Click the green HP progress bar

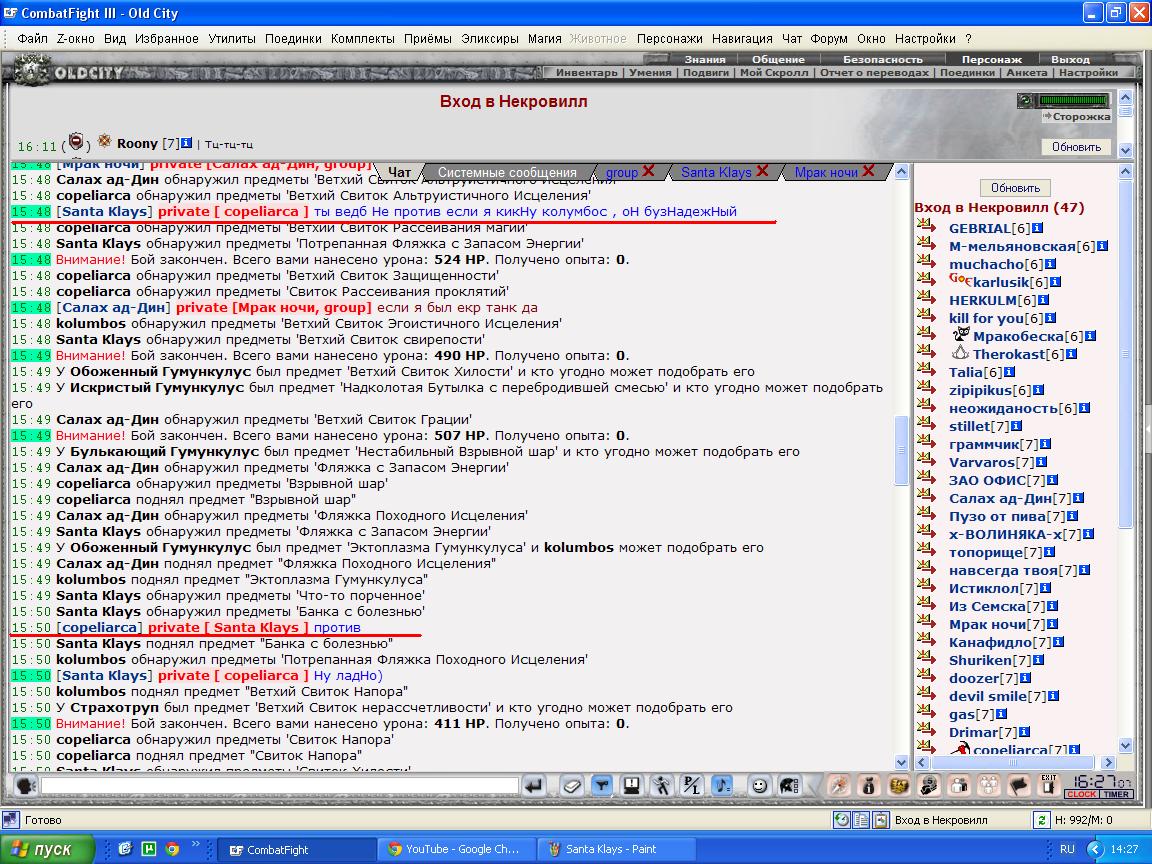click(x=1073, y=101)
